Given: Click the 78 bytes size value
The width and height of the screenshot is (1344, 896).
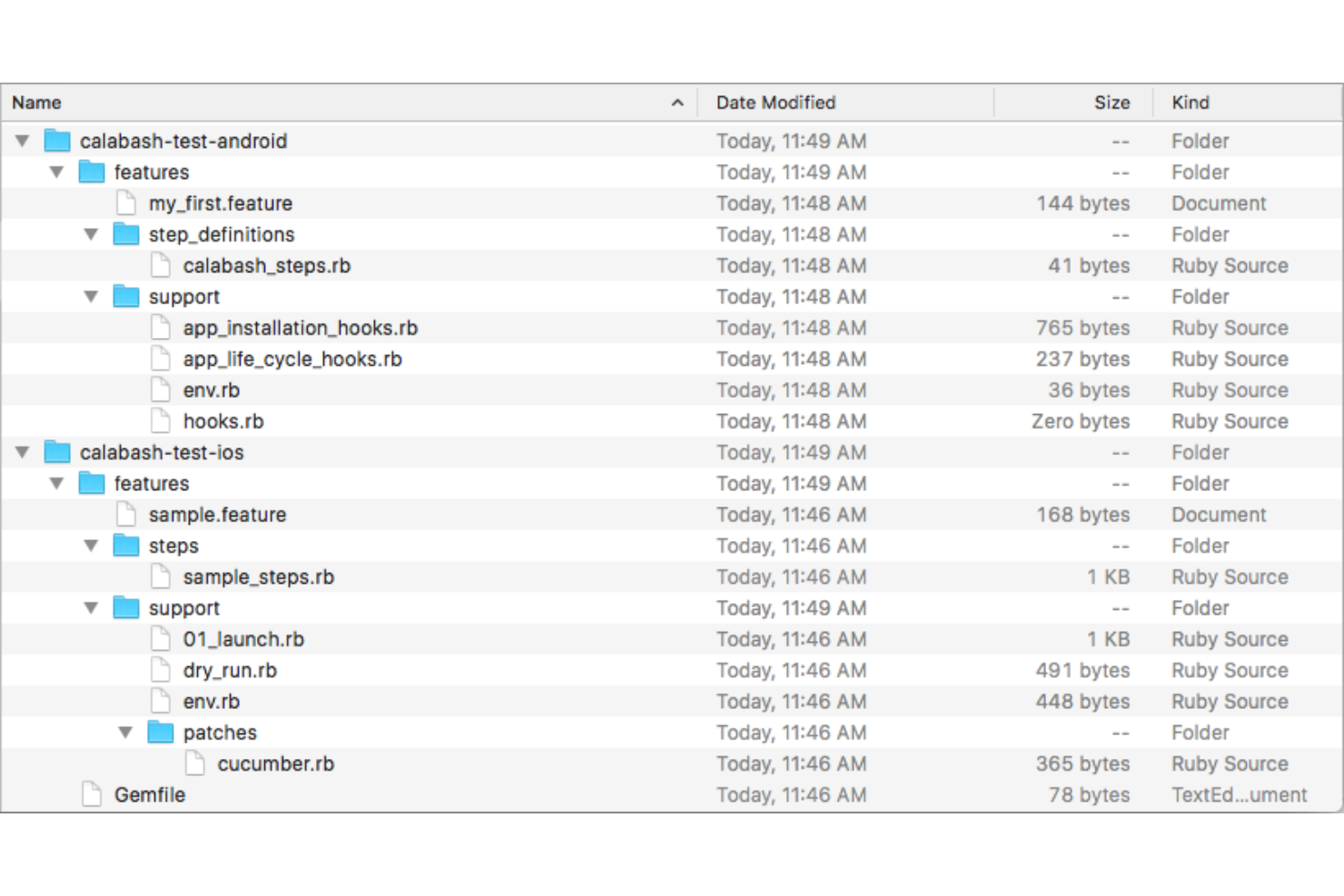Looking at the screenshot, I should 1090,794.
